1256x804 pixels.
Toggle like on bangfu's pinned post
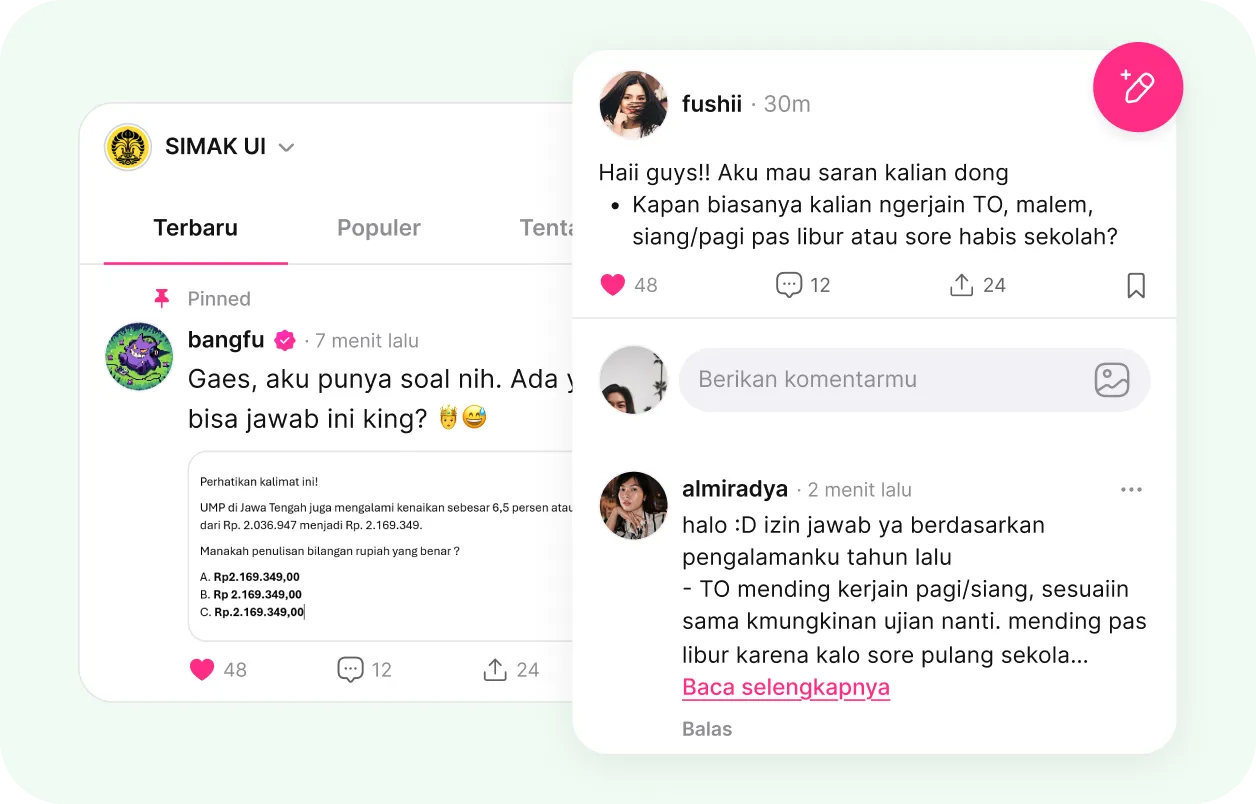pyautogui.click(x=202, y=670)
